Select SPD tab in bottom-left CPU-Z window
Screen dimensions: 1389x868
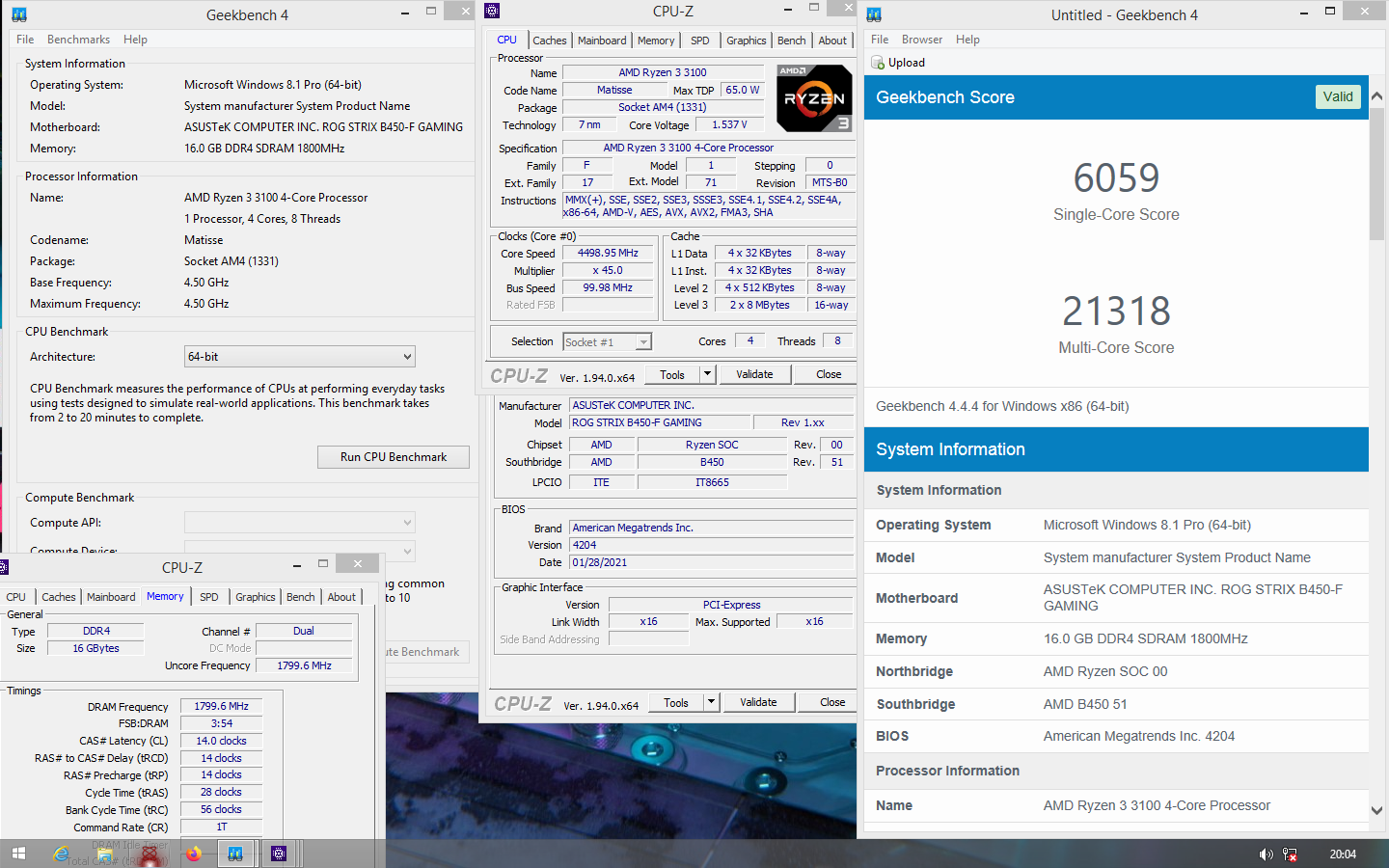point(209,597)
